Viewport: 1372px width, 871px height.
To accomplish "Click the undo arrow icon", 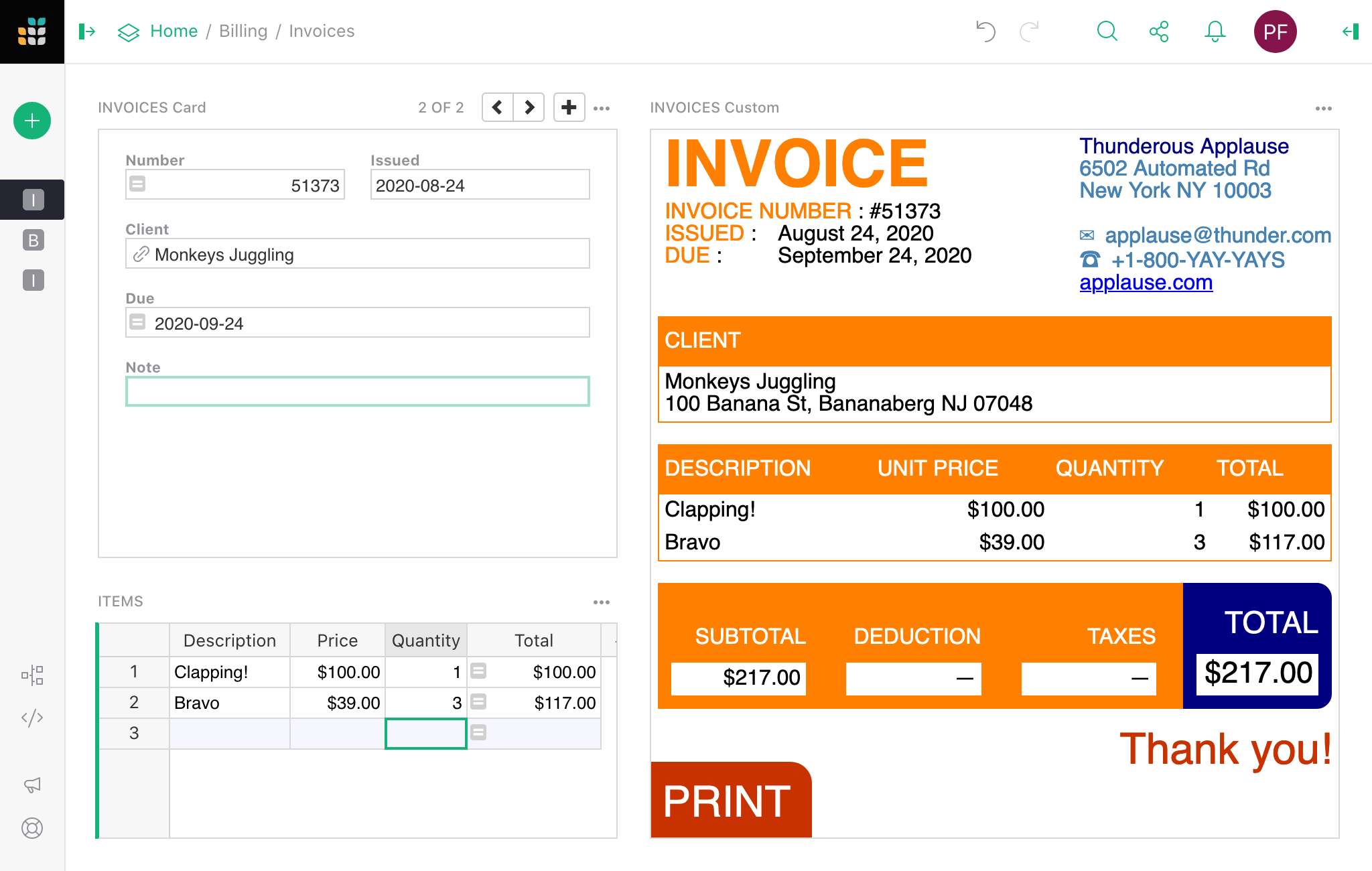I will [986, 31].
